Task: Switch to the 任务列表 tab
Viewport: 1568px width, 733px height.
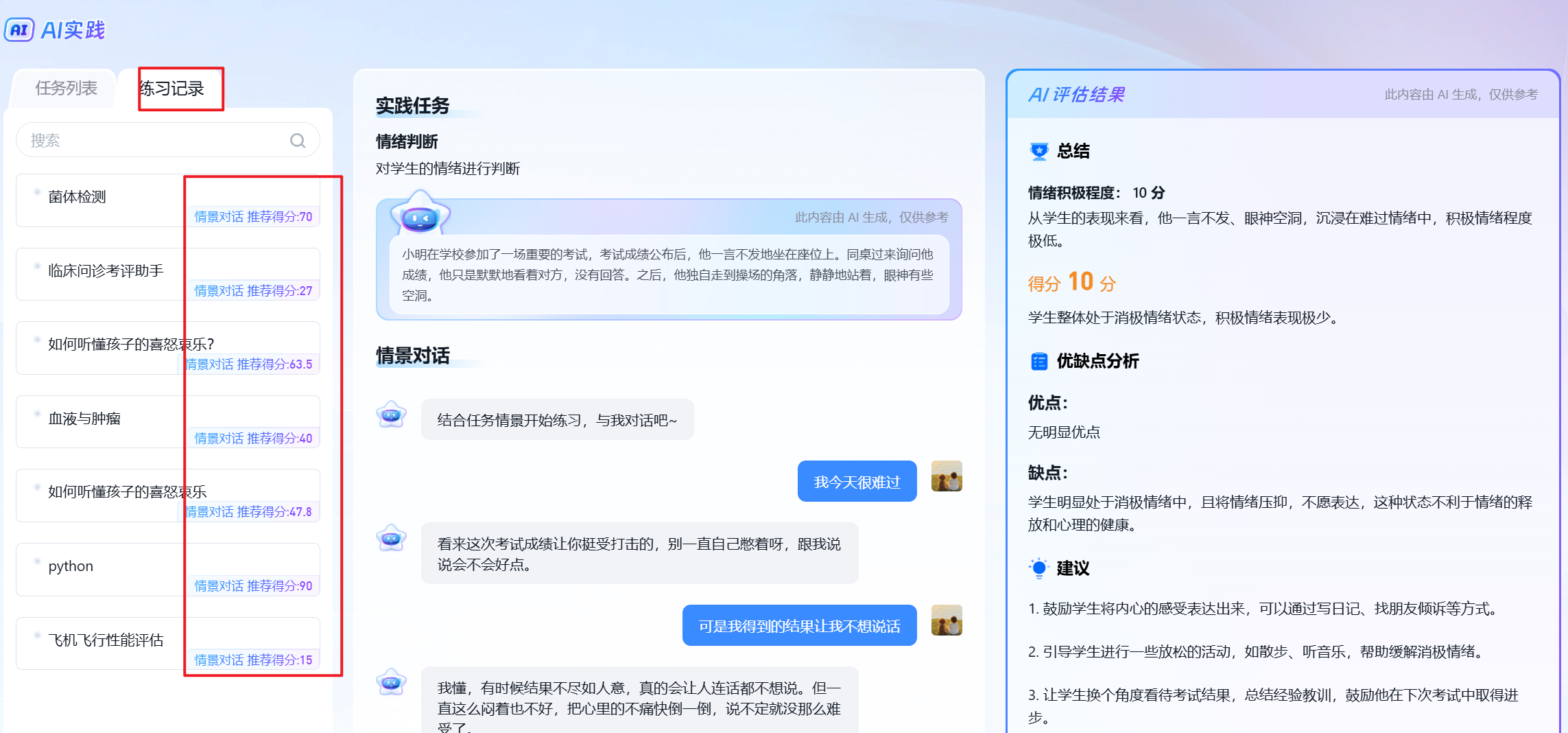Action: 66,89
